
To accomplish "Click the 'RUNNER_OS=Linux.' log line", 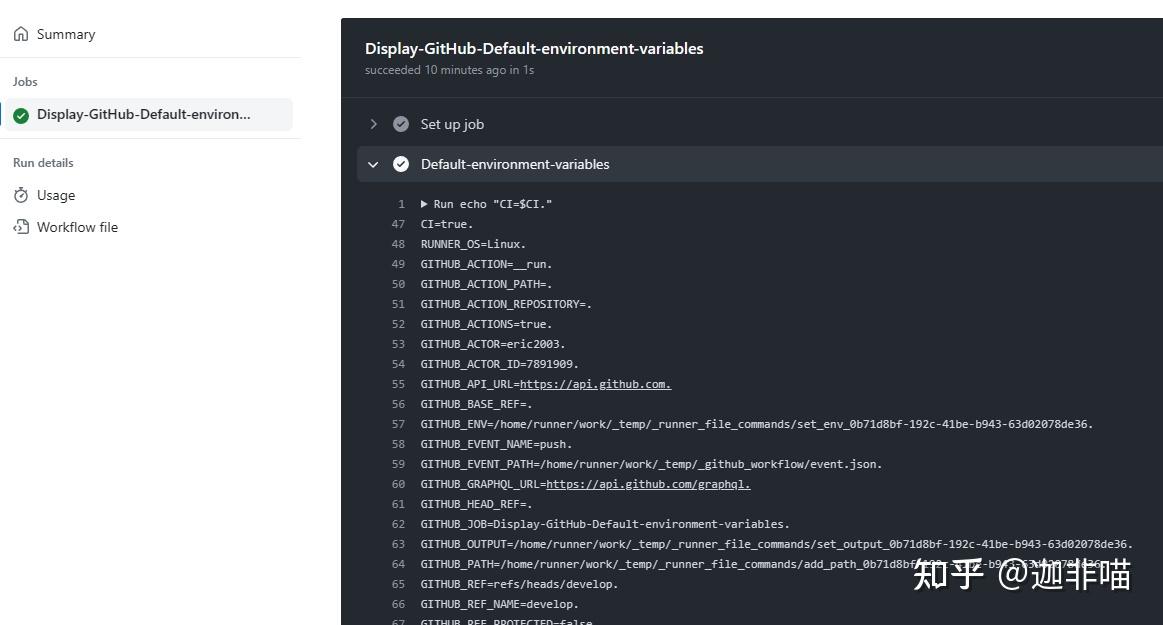I will pyautogui.click(x=473, y=244).
